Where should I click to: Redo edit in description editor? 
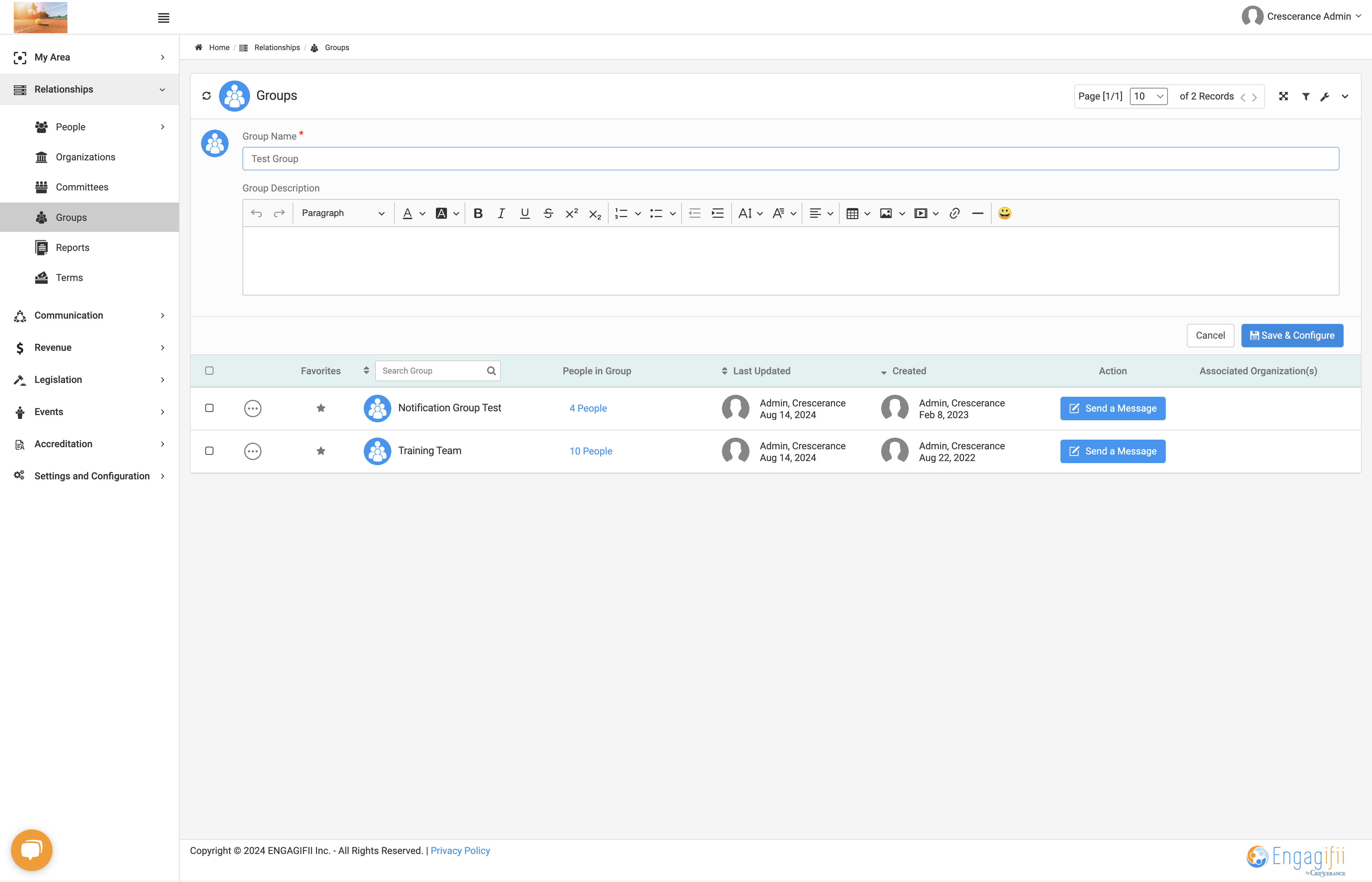(x=279, y=213)
